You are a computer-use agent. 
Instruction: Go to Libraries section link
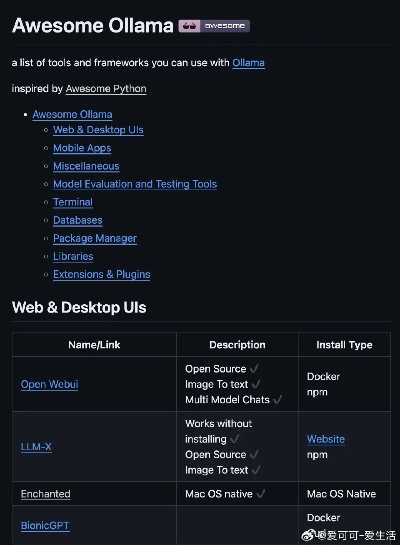pos(73,257)
